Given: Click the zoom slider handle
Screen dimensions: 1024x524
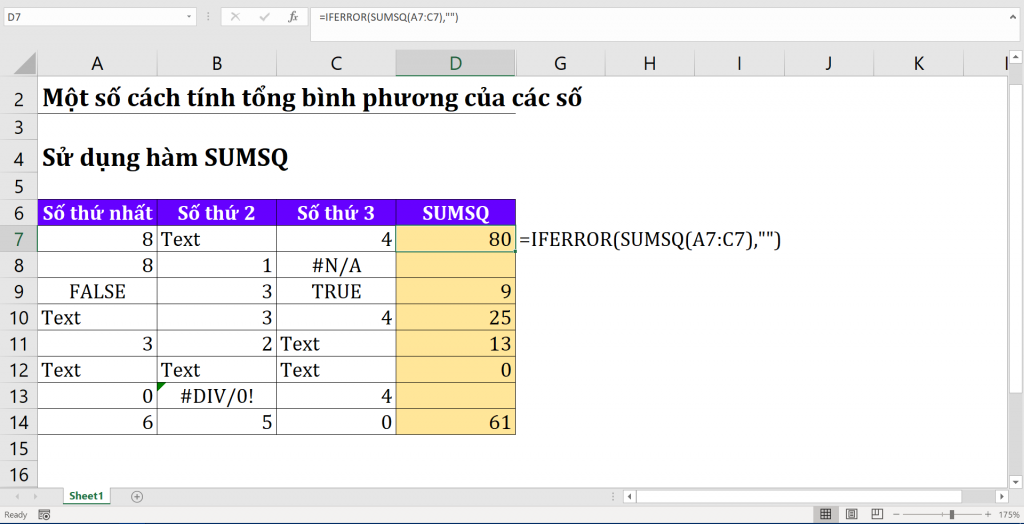Looking at the screenshot, I should pos(951,514).
